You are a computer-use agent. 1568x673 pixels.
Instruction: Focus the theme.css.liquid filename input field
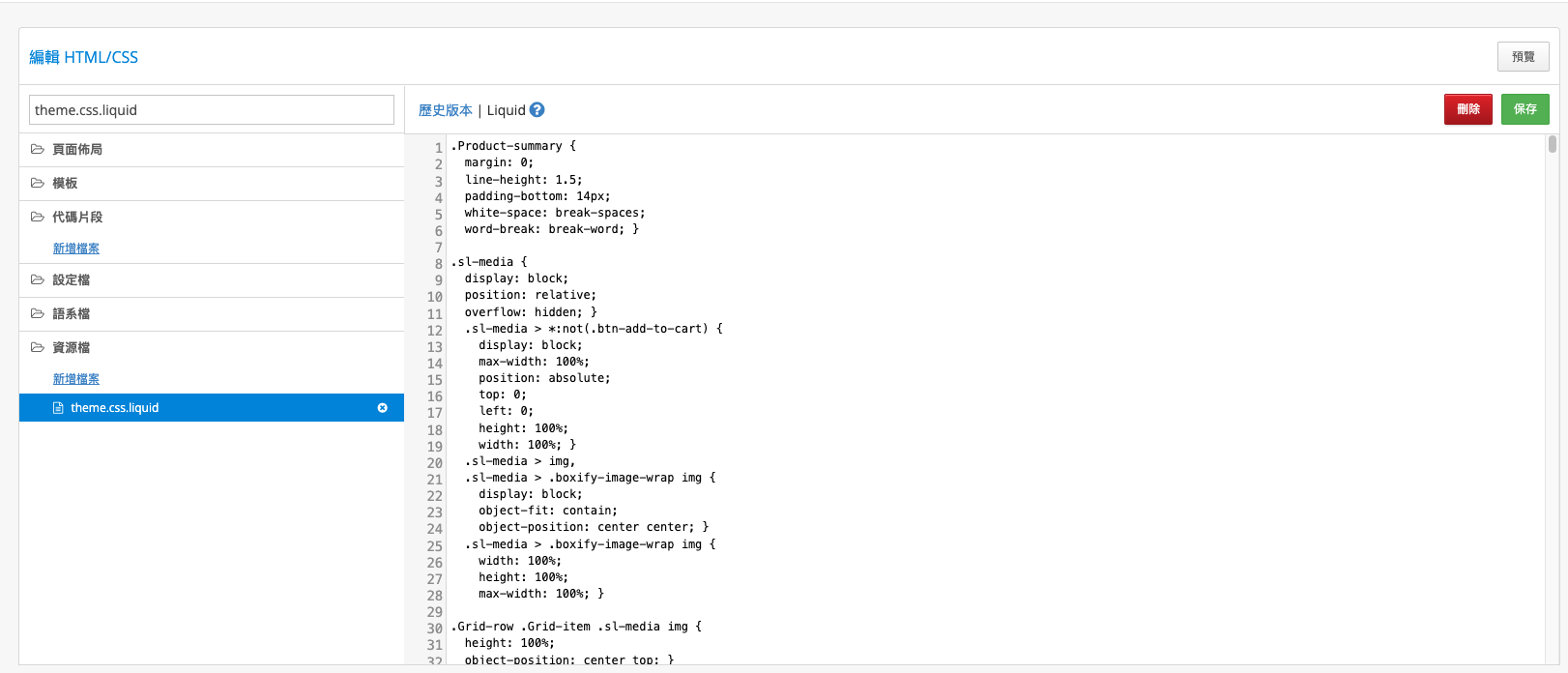click(212, 109)
